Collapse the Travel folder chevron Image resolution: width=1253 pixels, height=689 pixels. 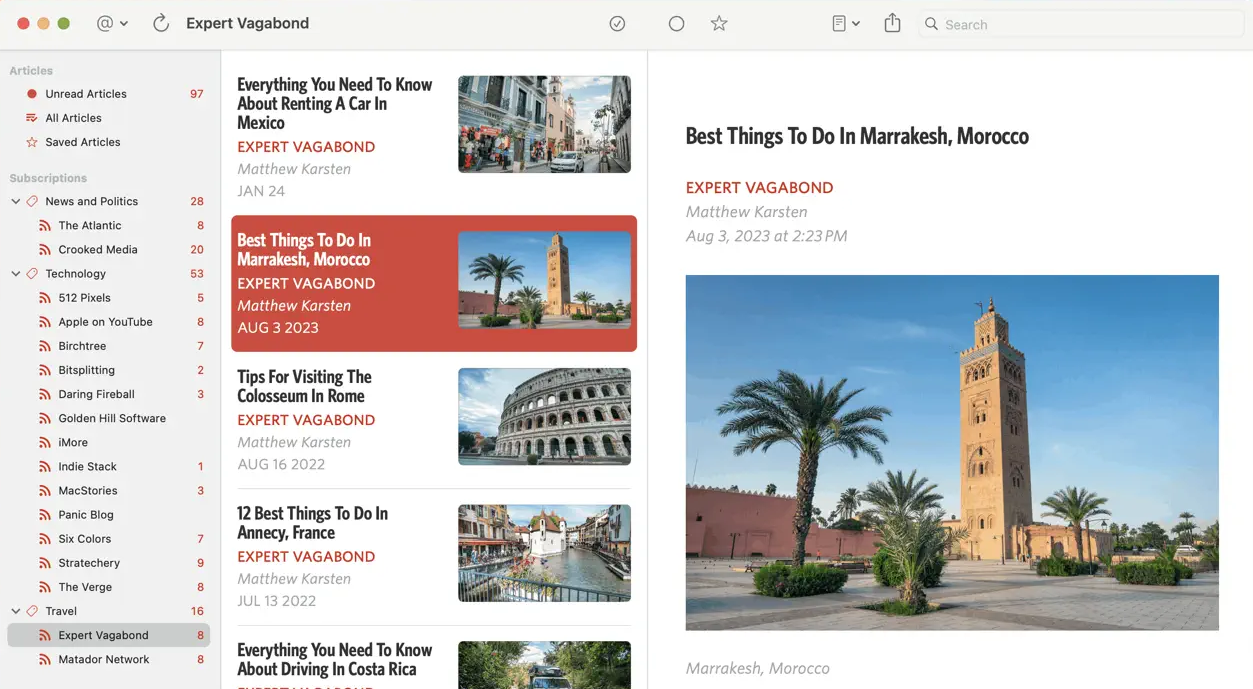pos(16,611)
